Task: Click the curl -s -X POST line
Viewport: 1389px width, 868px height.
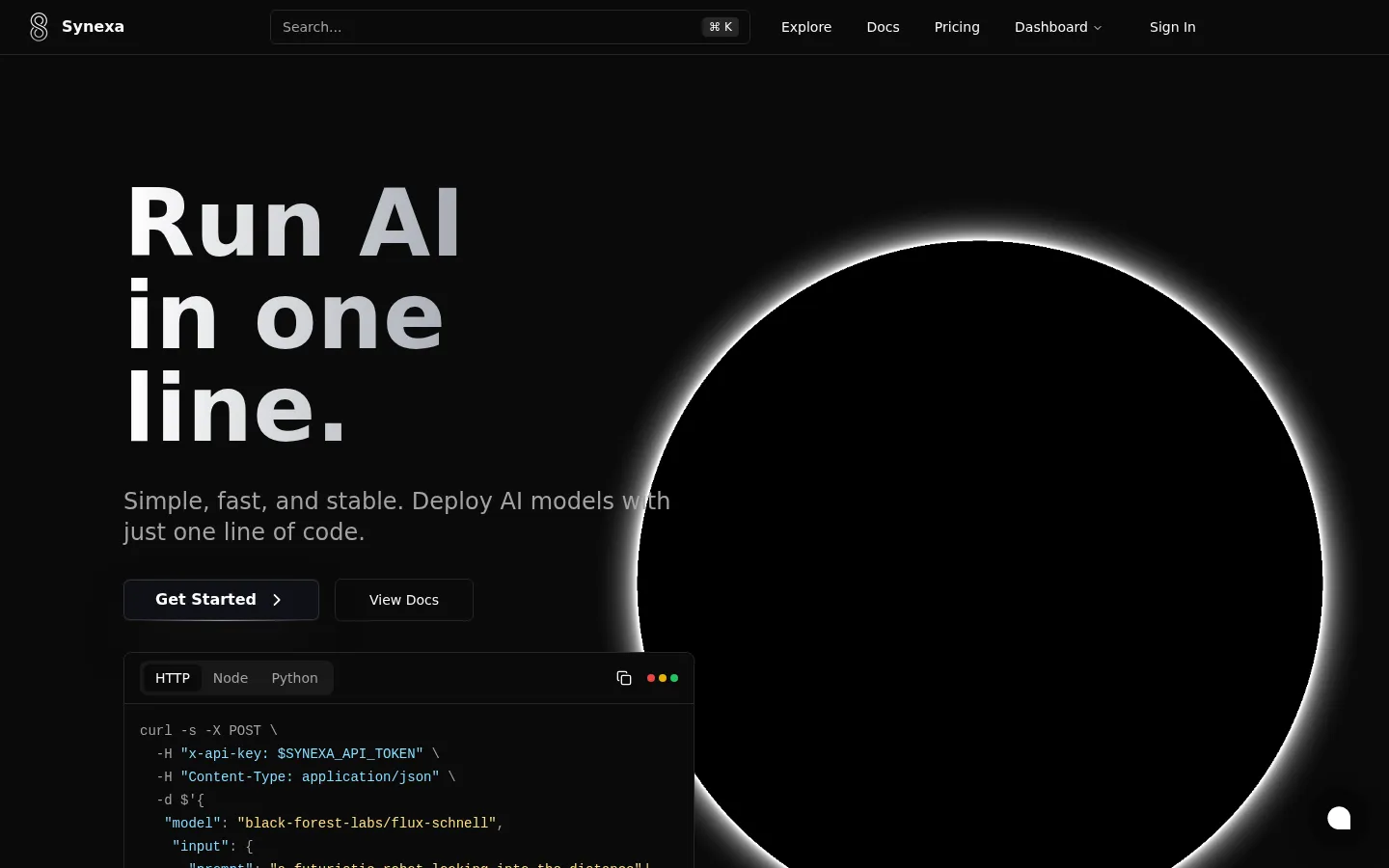Action: pos(208,730)
